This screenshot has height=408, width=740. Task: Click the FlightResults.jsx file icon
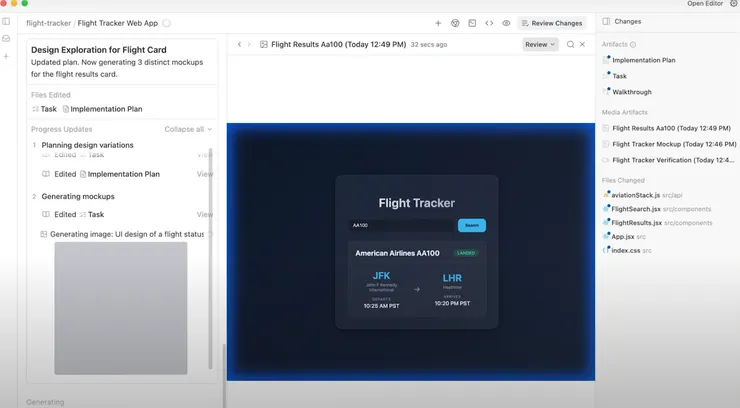606,223
